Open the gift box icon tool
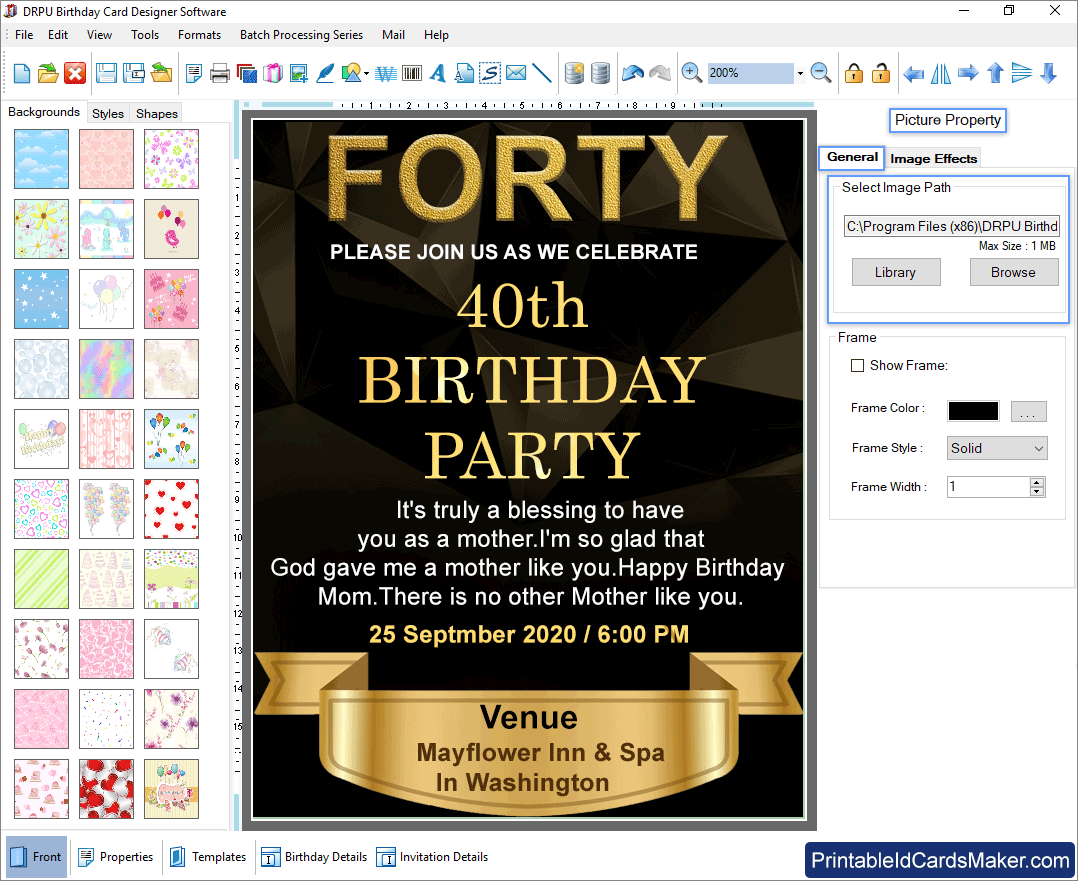Image resolution: width=1078 pixels, height=881 pixels. (x=273, y=73)
